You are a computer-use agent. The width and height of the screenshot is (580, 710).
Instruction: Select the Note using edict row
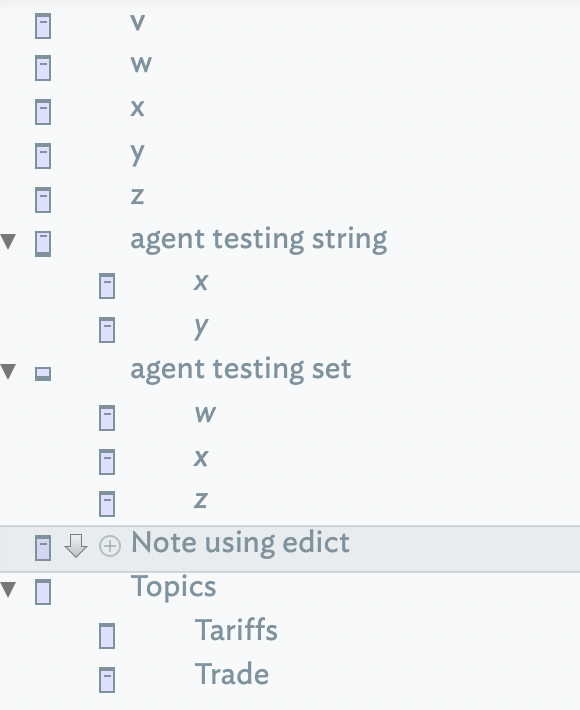point(290,549)
